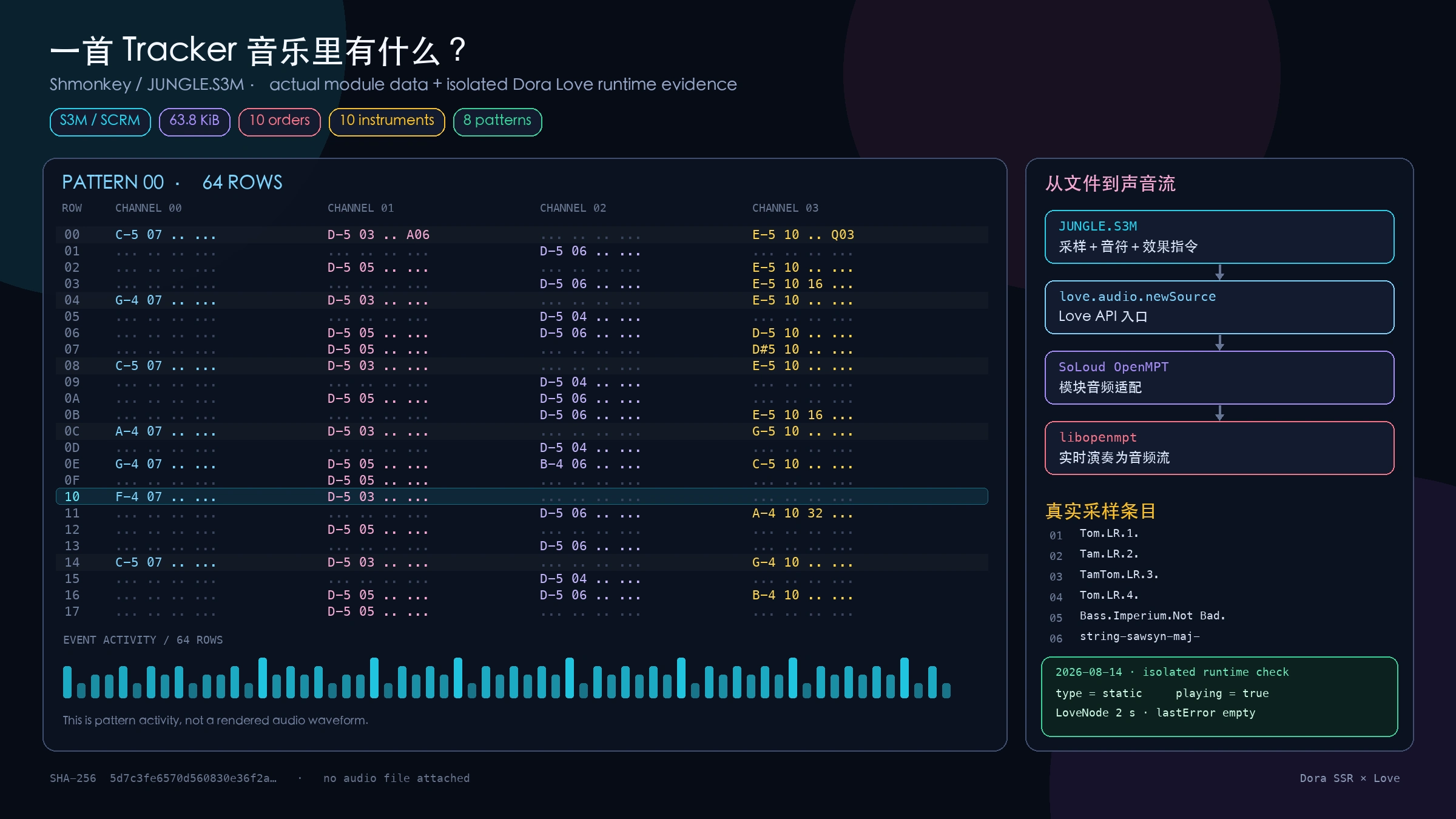This screenshot has width=1456, height=819.
Task: Click the PATTERN 00 heading
Action: (x=113, y=182)
